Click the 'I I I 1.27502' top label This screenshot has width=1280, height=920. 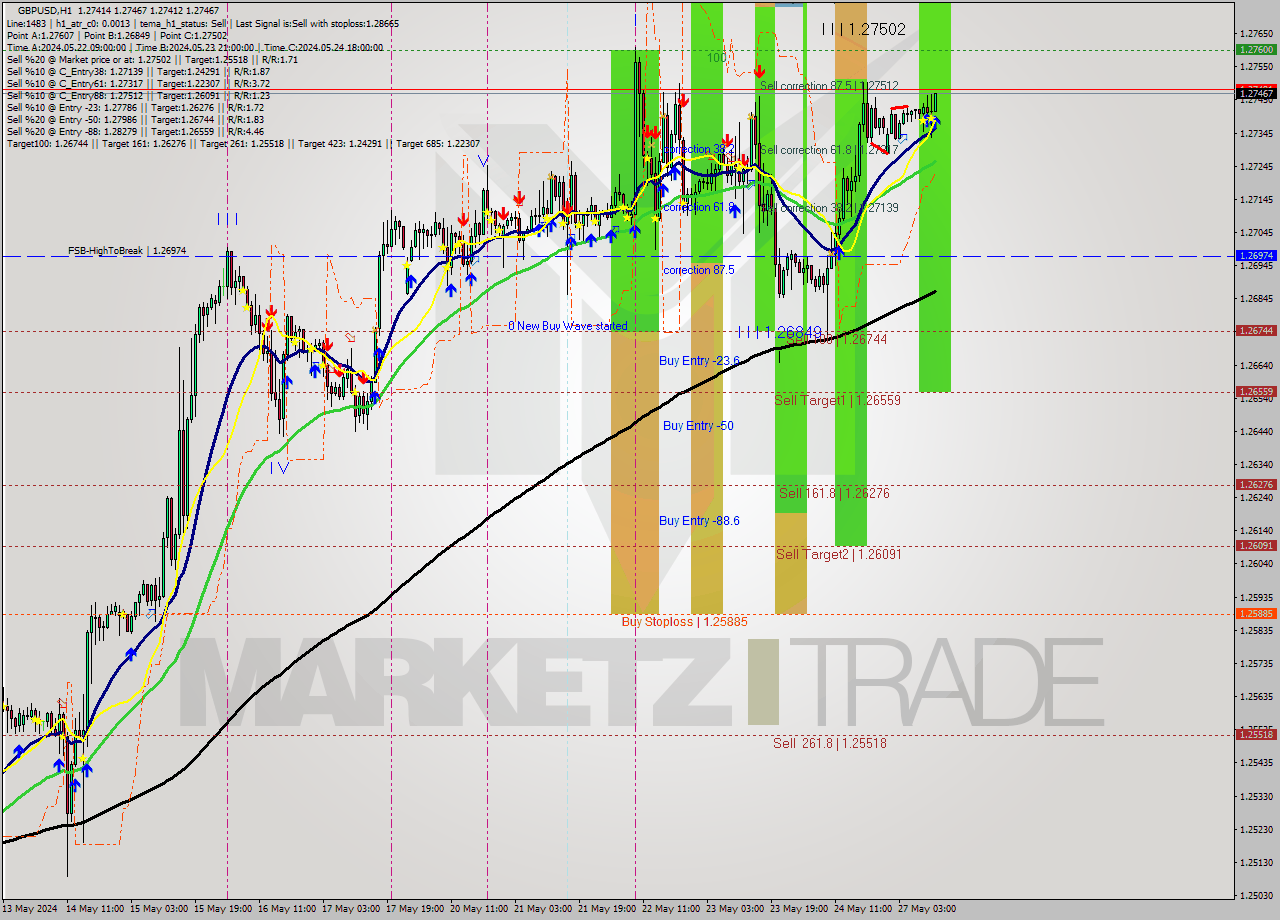(x=864, y=30)
